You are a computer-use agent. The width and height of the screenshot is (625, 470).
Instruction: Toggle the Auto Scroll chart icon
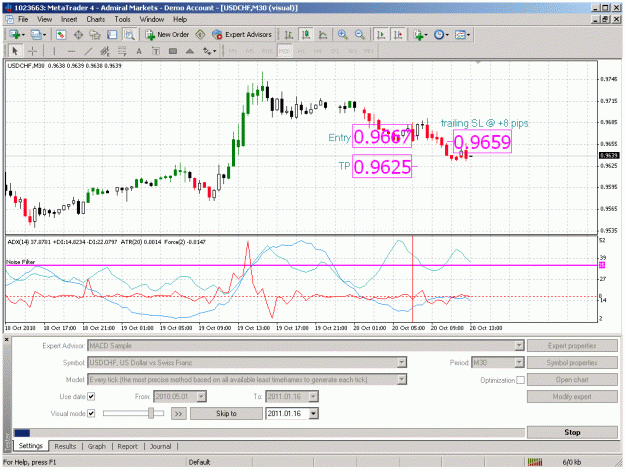pyautogui.click(x=381, y=35)
